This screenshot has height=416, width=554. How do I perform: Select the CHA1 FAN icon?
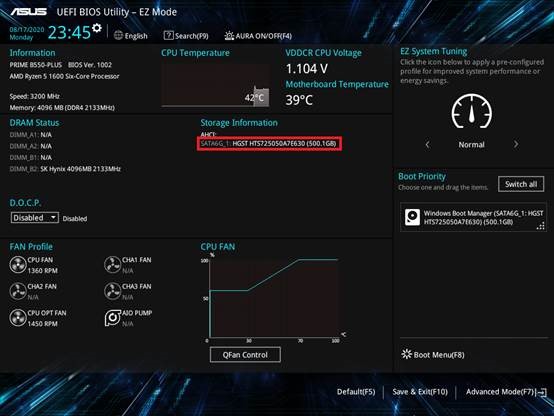point(113,265)
